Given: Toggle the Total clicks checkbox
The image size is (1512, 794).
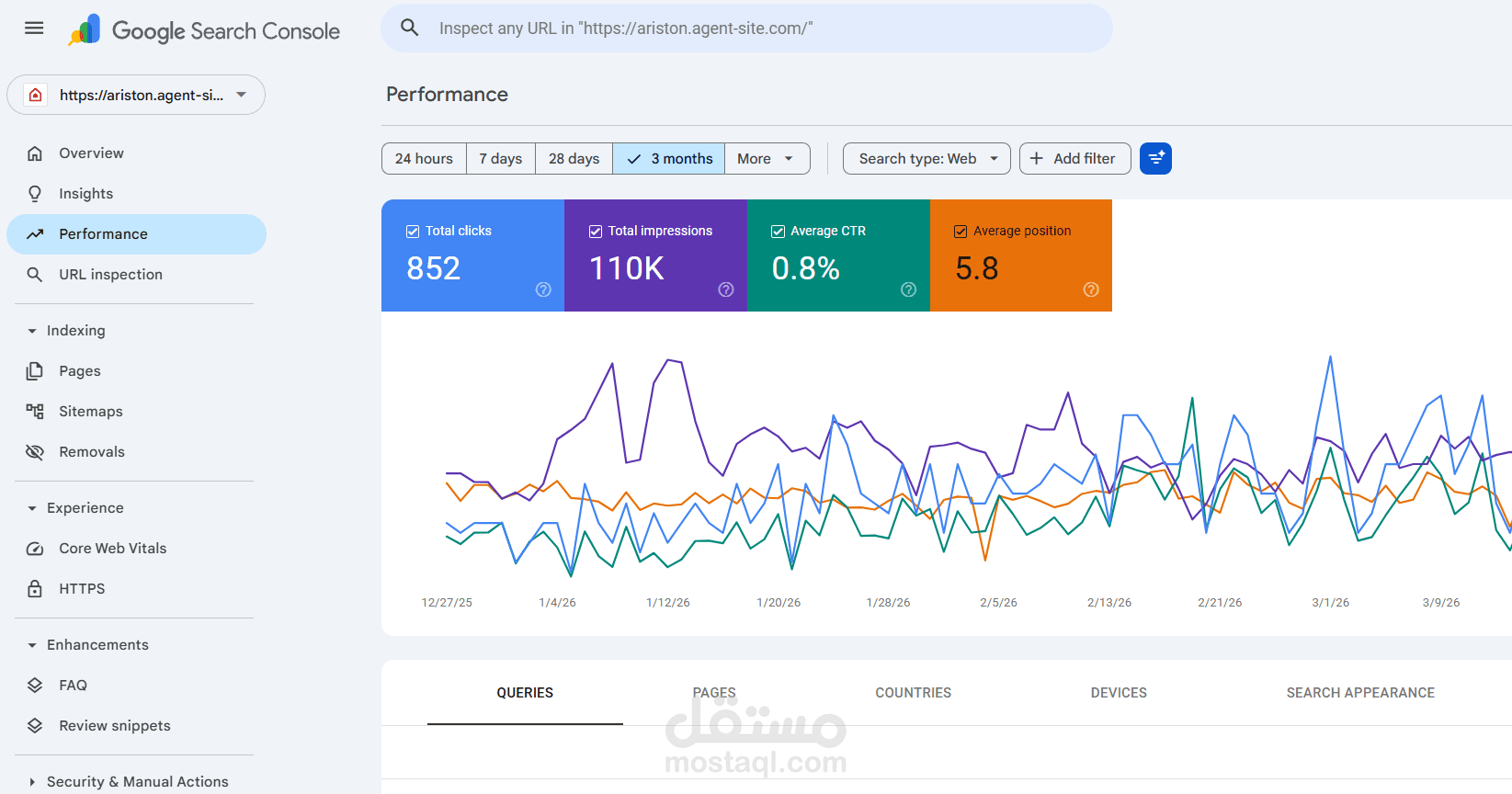Looking at the screenshot, I should 413,232.
